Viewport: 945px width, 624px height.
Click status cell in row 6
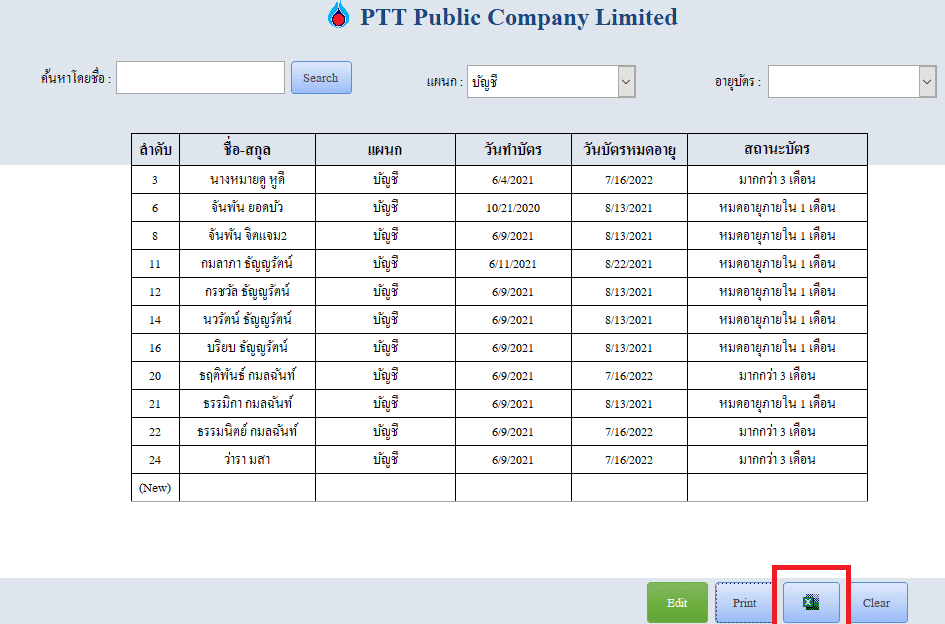[x=777, y=207]
